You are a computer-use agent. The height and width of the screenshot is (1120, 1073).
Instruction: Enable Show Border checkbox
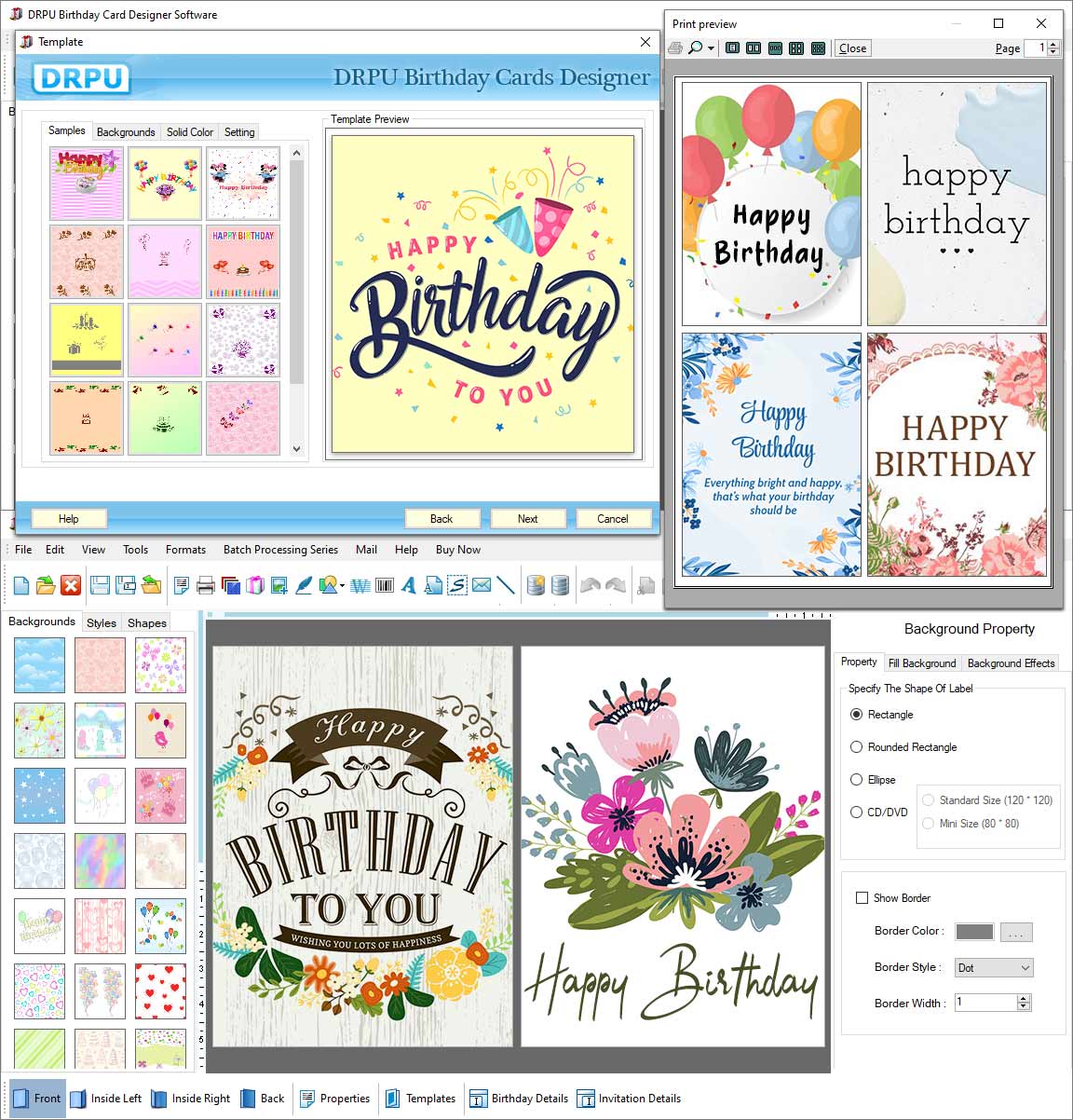pyautogui.click(x=862, y=897)
